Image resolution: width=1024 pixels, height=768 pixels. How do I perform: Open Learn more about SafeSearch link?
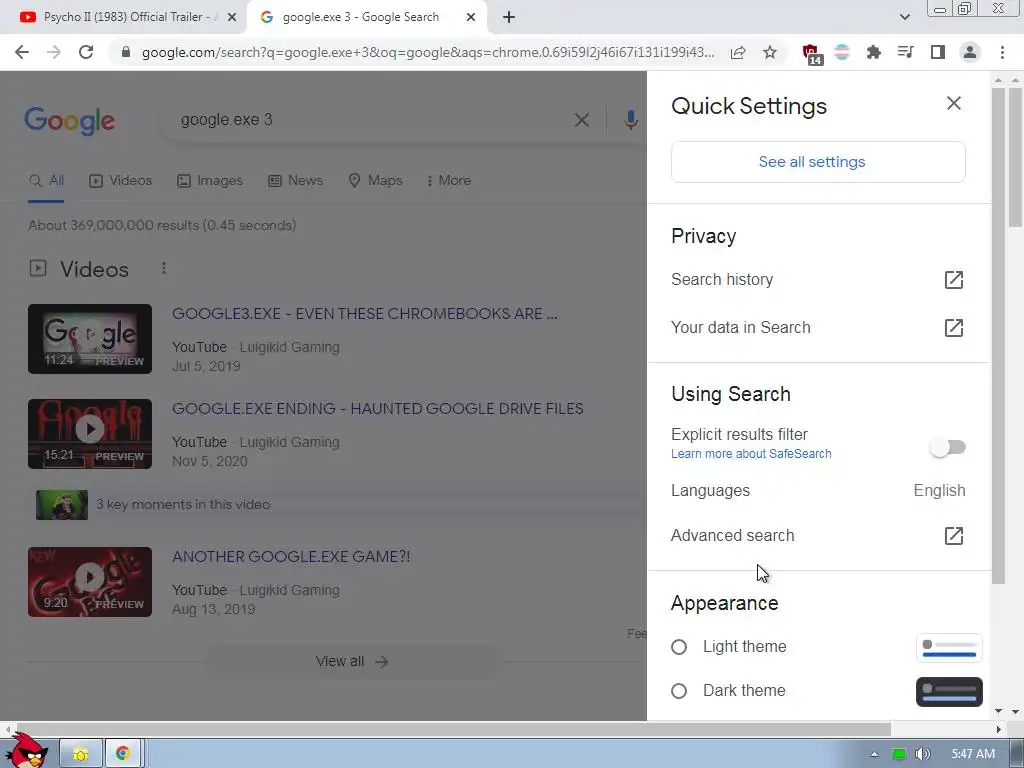751,454
